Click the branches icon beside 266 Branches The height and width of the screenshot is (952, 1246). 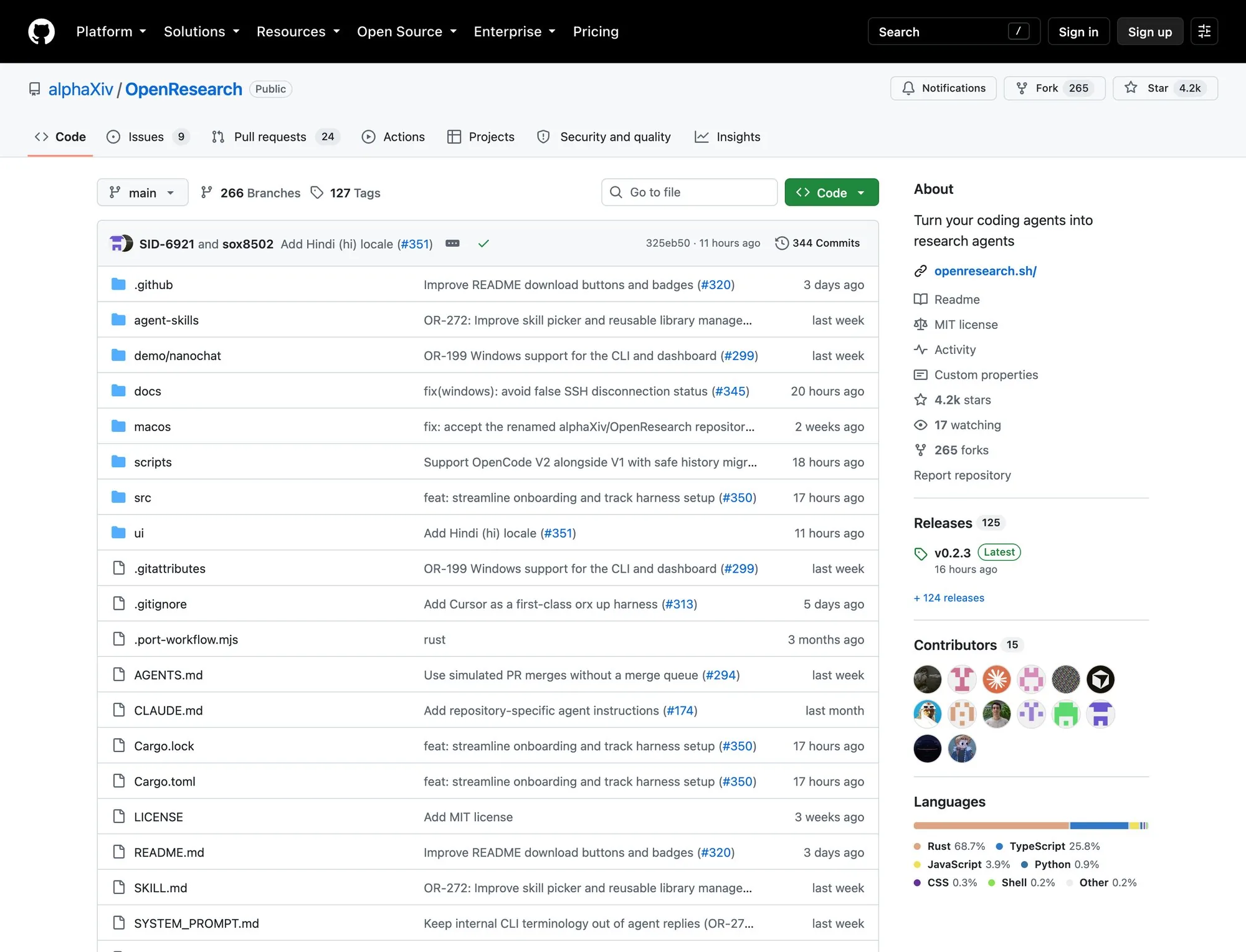point(207,193)
